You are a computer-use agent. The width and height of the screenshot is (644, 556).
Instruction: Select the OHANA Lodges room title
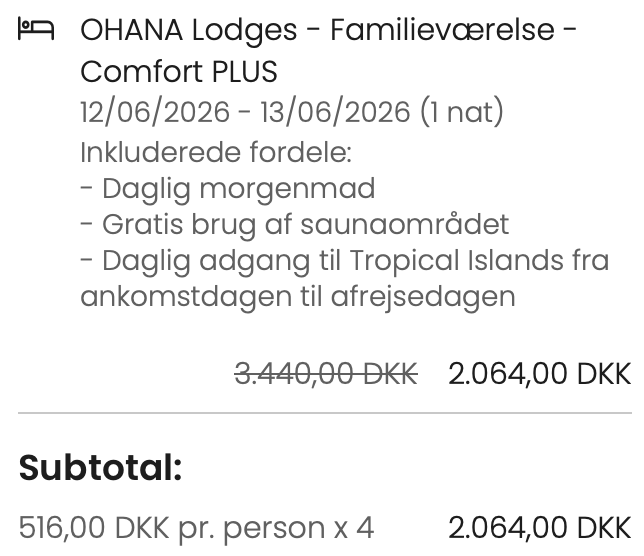[189, 30]
